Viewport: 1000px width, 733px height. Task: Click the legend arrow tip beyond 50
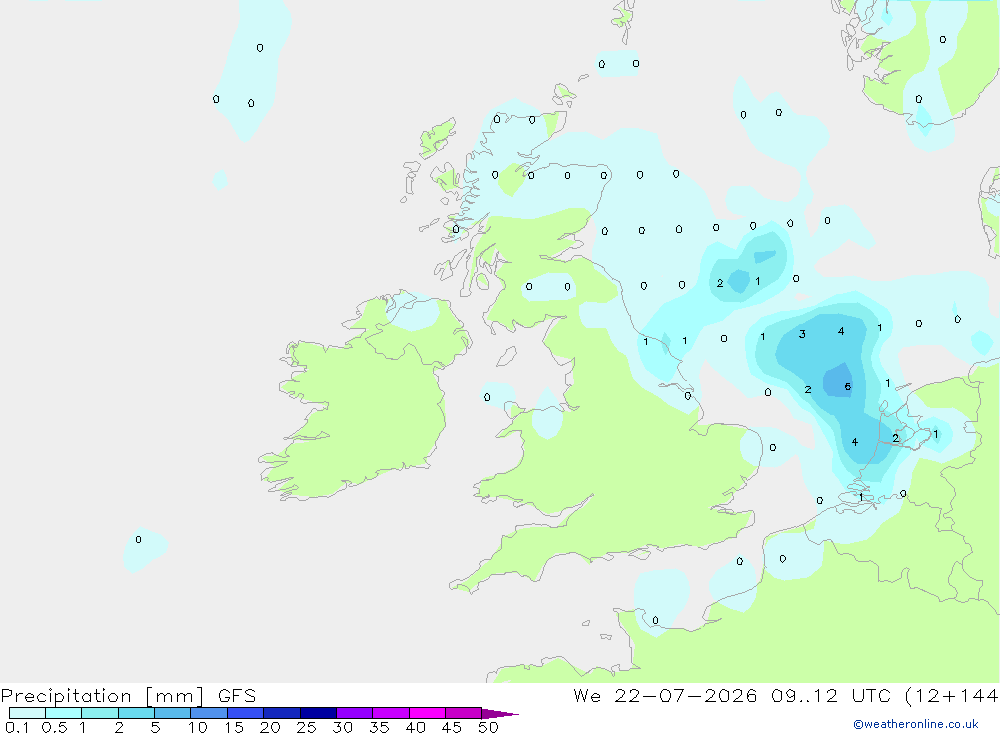501,714
